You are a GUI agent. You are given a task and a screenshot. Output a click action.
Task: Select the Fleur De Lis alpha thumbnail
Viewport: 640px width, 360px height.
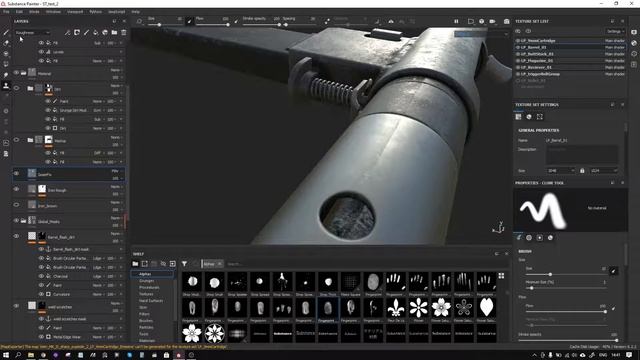pos(396,308)
